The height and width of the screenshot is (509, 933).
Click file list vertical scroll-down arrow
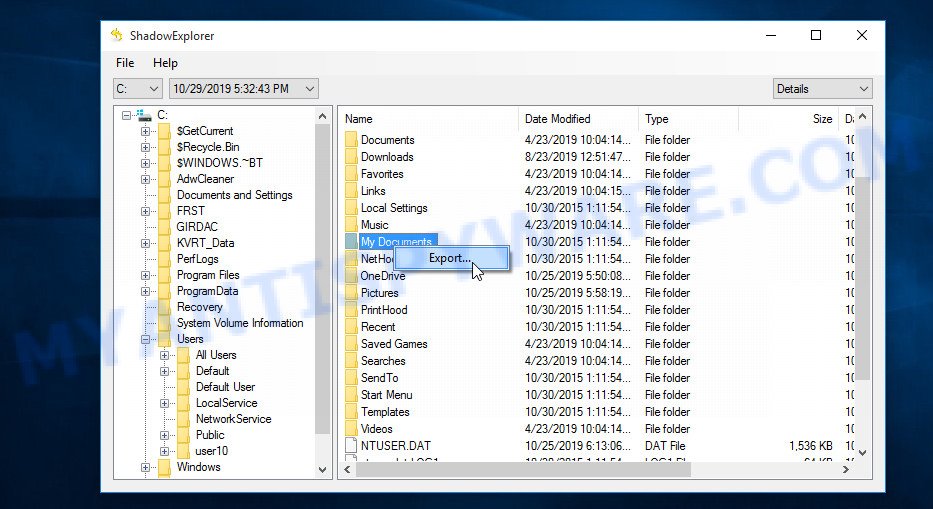(x=863, y=453)
